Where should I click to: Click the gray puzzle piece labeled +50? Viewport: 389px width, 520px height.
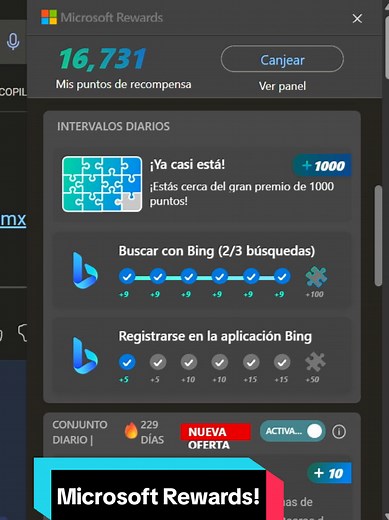click(x=315, y=362)
